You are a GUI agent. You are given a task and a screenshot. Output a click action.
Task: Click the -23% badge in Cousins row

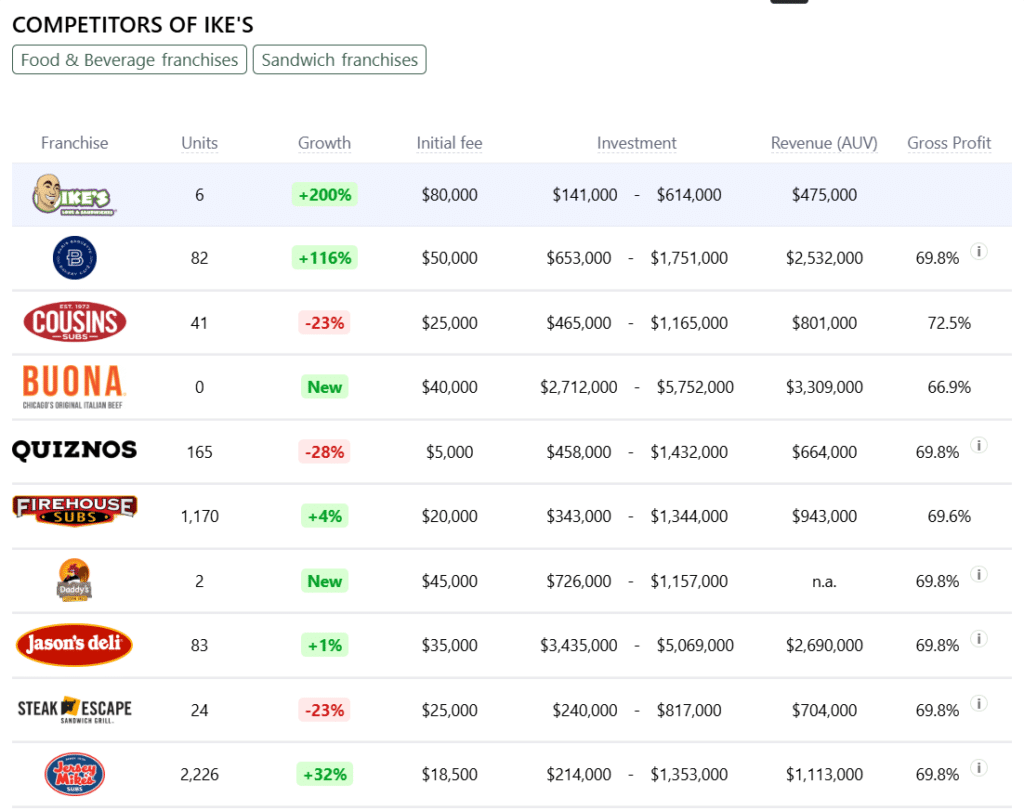coord(325,323)
